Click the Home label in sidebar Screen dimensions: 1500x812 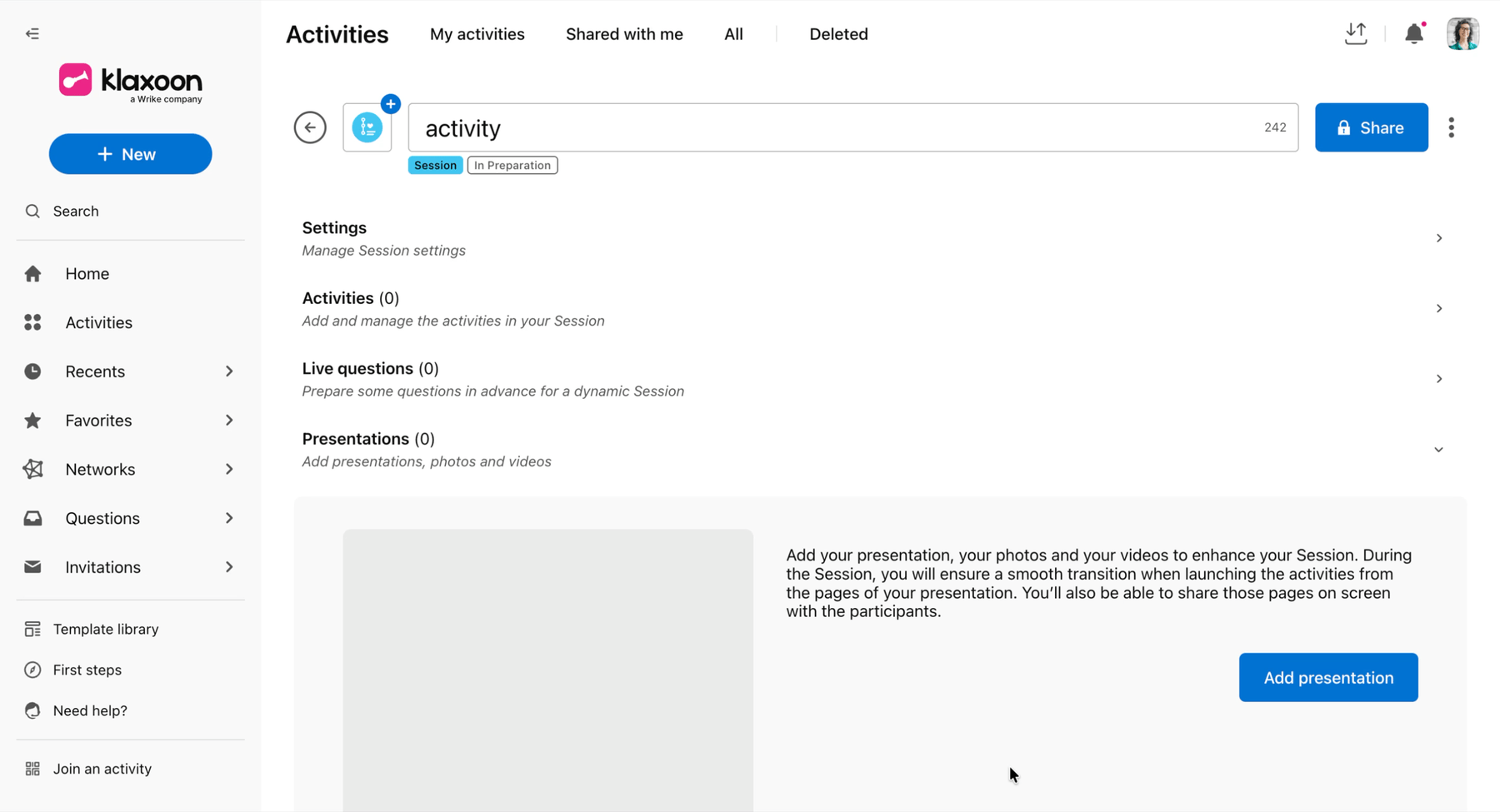pyautogui.click(x=87, y=274)
